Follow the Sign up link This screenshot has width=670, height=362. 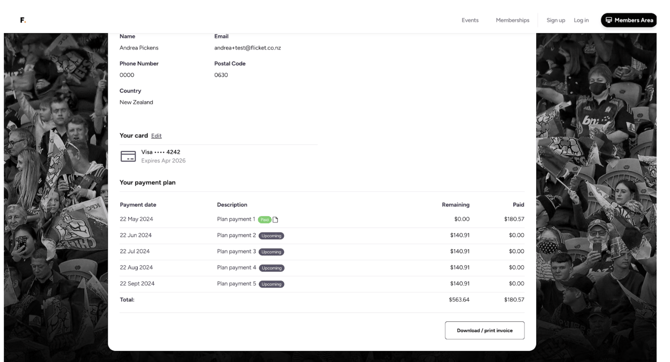(555, 20)
